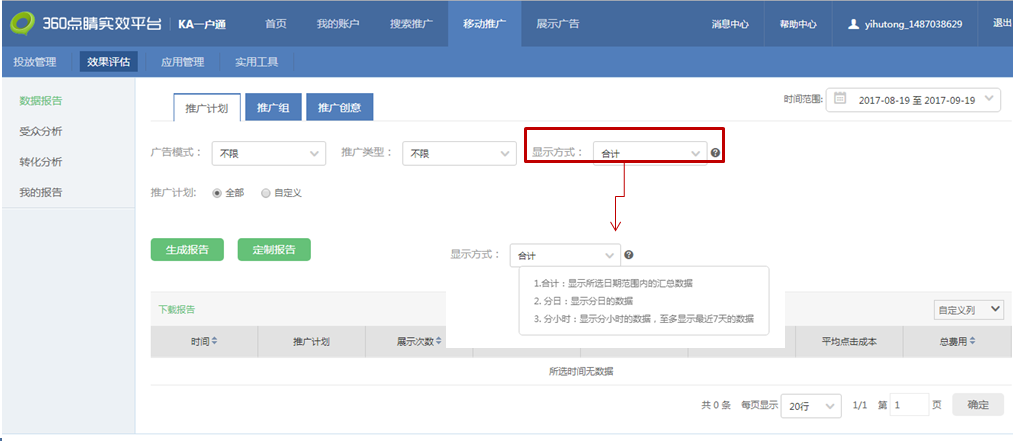Open the 自定义列 dropdown
The height and width of the screenshot is (441, 1013).
pos(967,310)
